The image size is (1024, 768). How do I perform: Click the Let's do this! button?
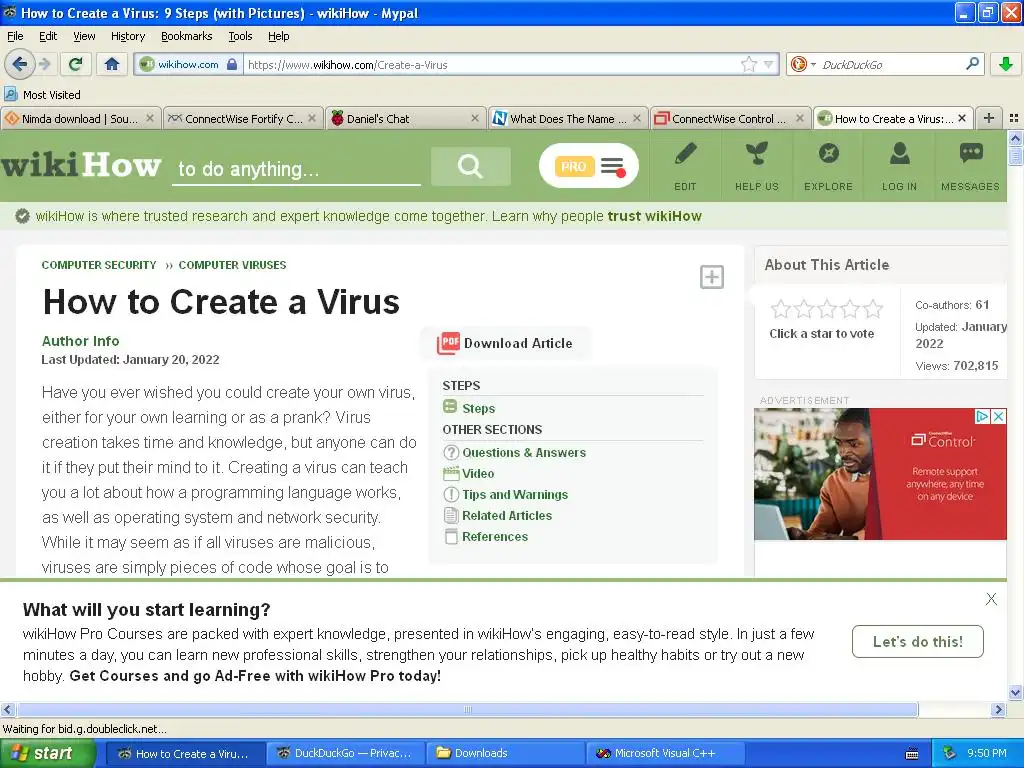coord(918,642)
